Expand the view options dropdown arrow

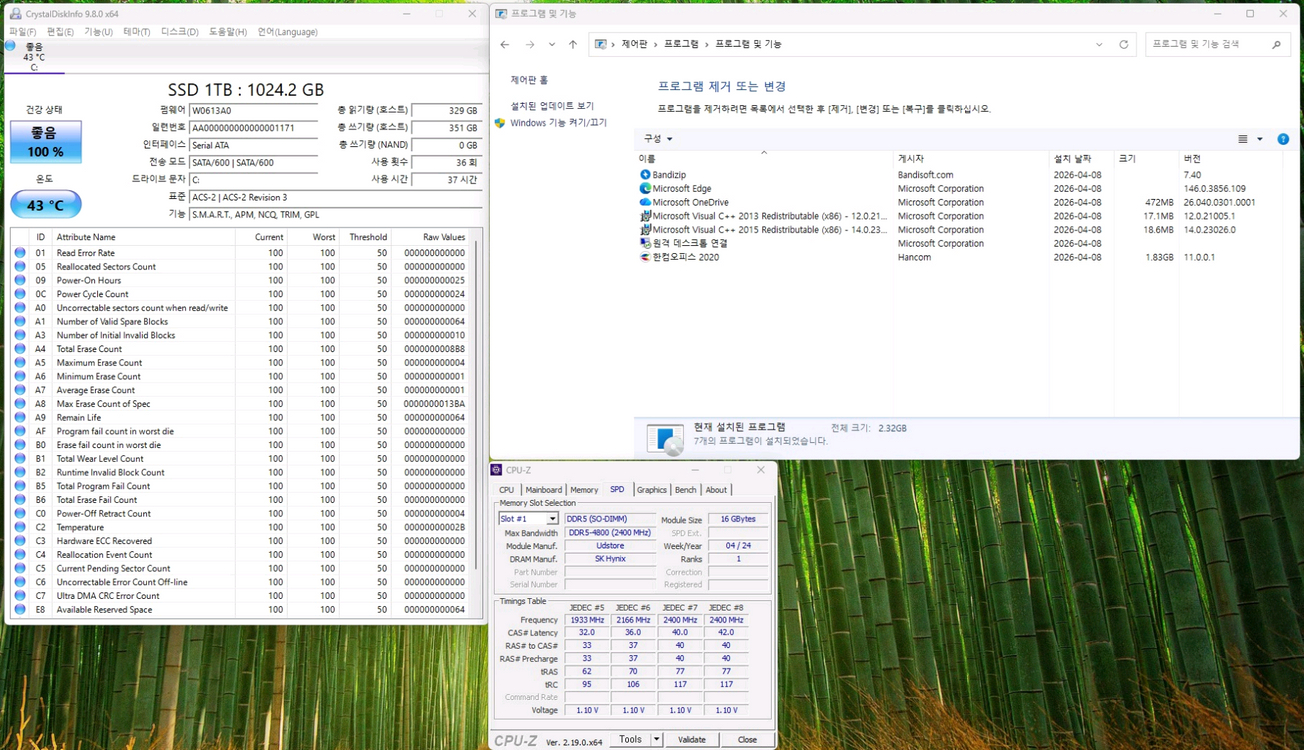1260,139
